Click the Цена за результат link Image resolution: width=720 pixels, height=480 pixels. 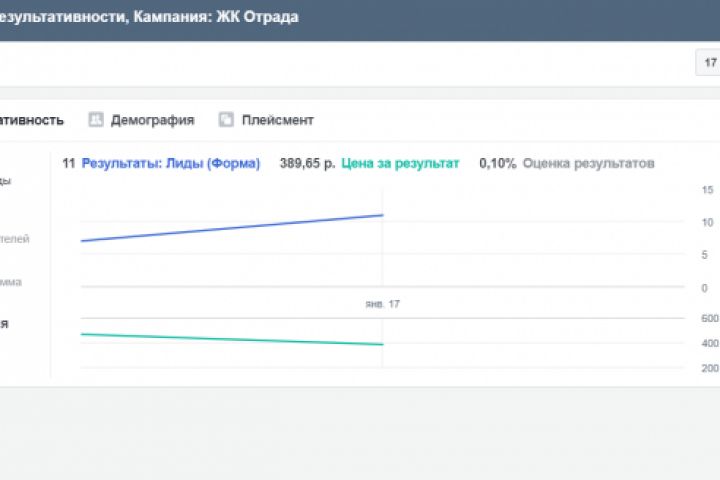tap(400, 163)
